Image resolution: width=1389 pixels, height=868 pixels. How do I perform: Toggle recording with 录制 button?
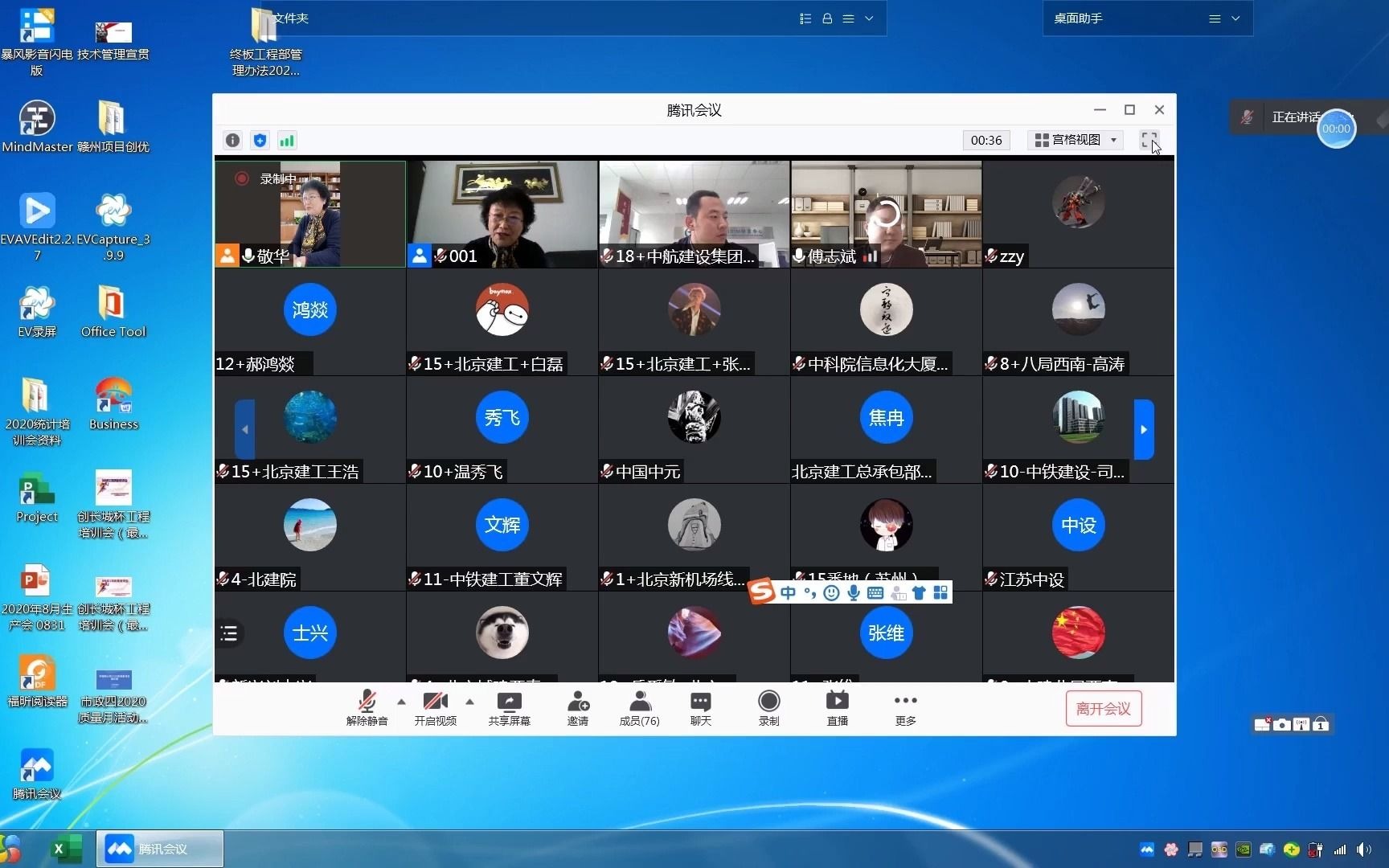769,708
